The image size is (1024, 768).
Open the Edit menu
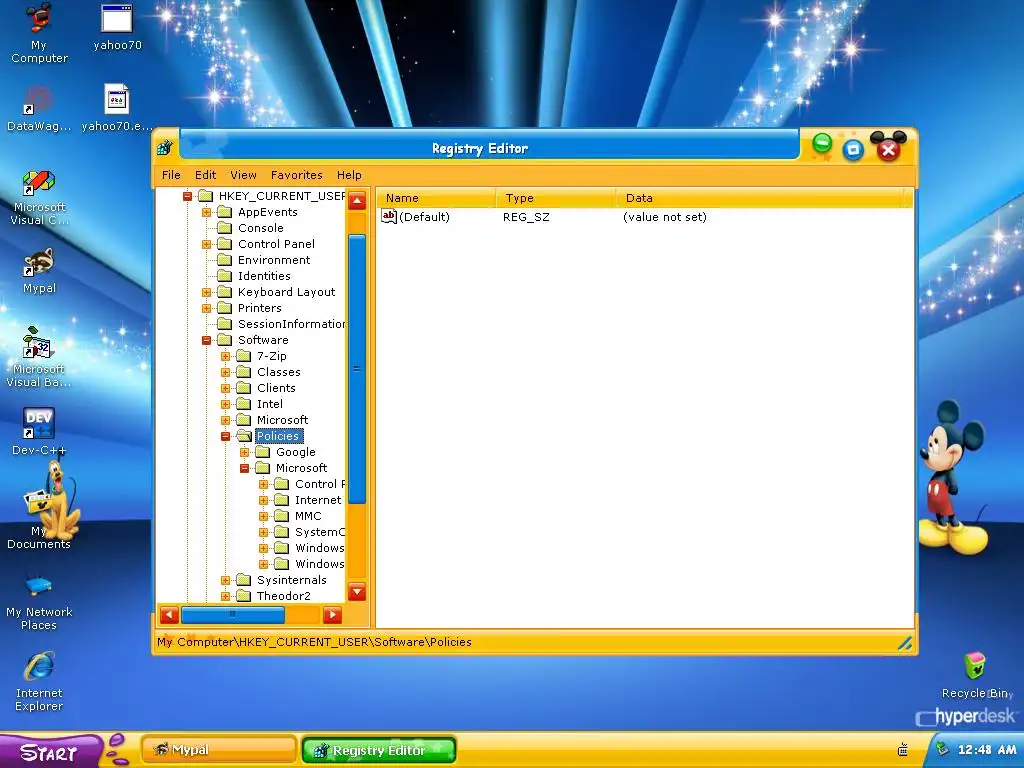pyautogui.click(x=205, y=175)
